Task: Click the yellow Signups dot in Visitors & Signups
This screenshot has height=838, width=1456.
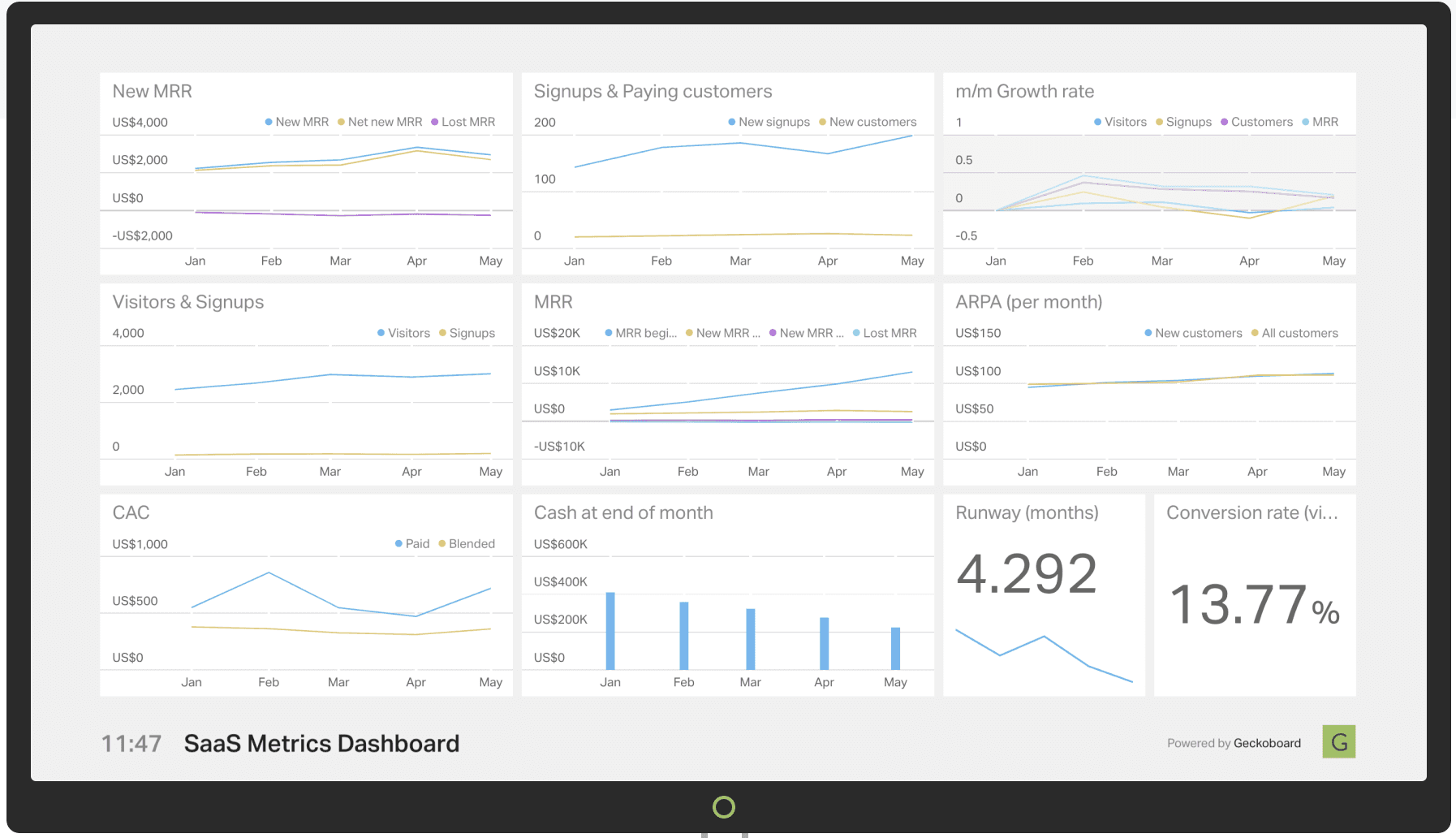Action: (442, 333)
